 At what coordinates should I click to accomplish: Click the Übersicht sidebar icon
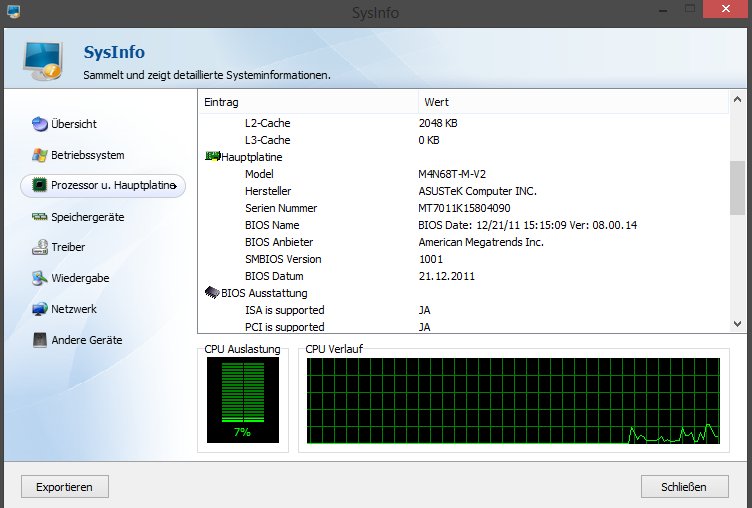[x=40, y=124]
